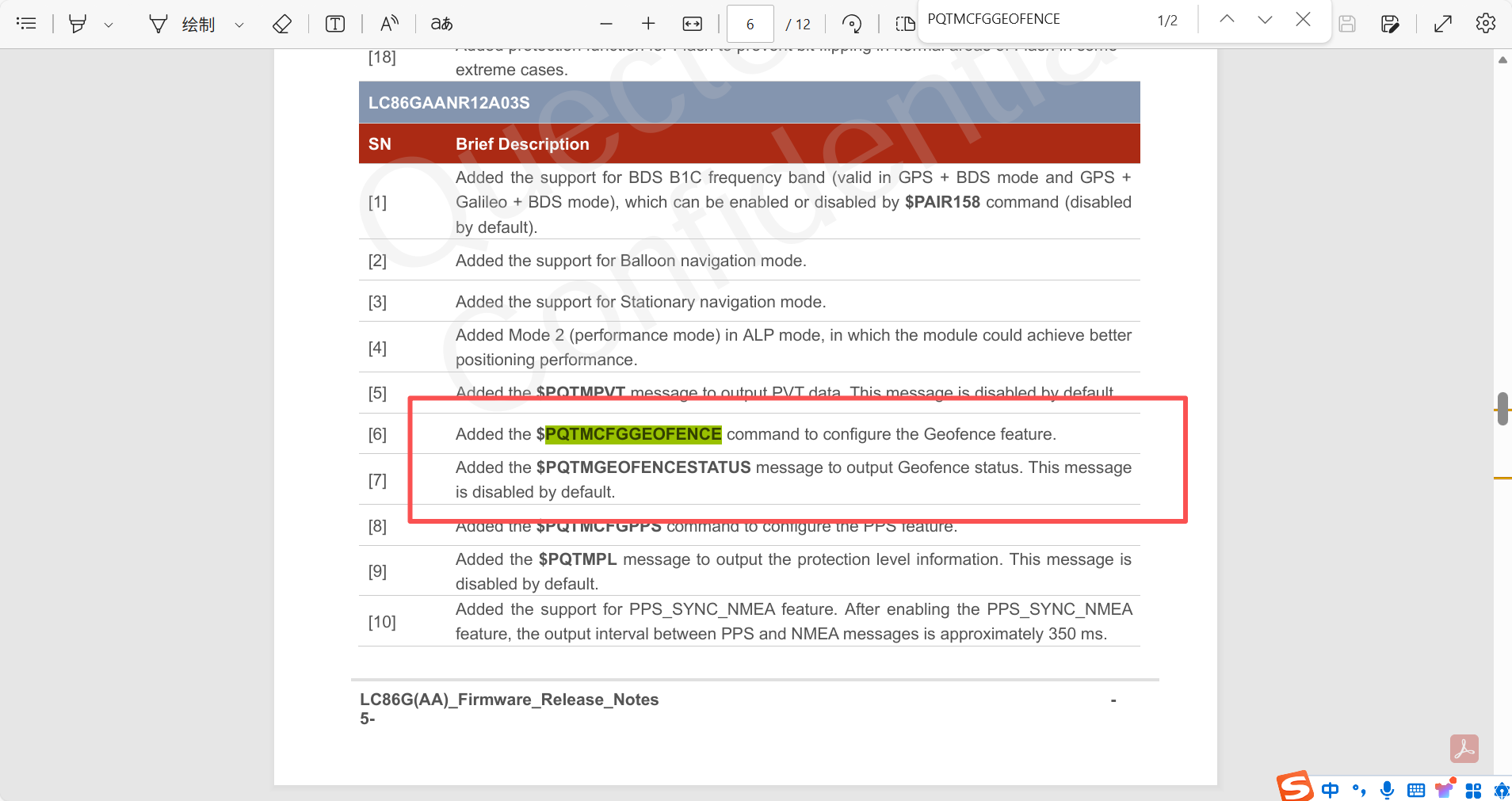Viewport: 1512px width, 801px height.
Task: Toggle fit to width view
Action: tap(692, 24)
